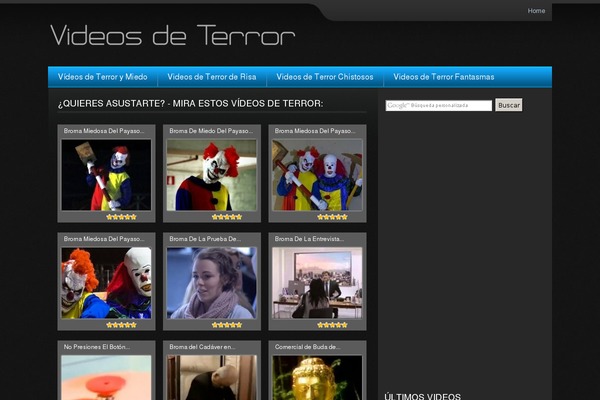Screen dimensions: 600x400
Task: Open Videos de Terror Fantasmas section
Action: (443, 77)
